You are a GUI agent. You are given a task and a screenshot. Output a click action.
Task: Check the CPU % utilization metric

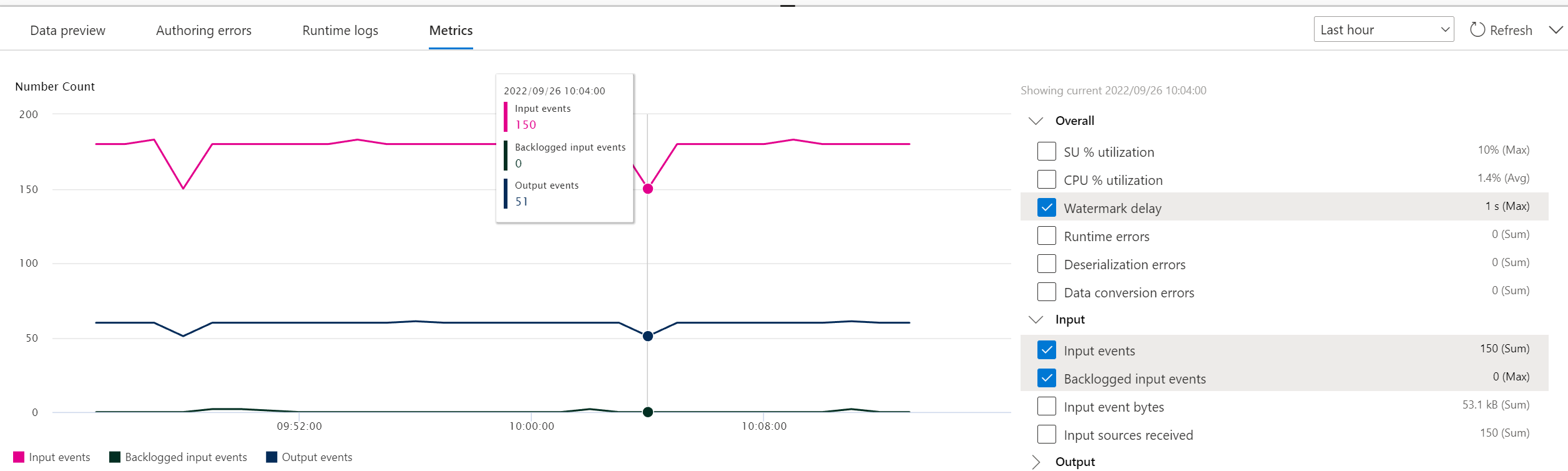coord(1047,179)
